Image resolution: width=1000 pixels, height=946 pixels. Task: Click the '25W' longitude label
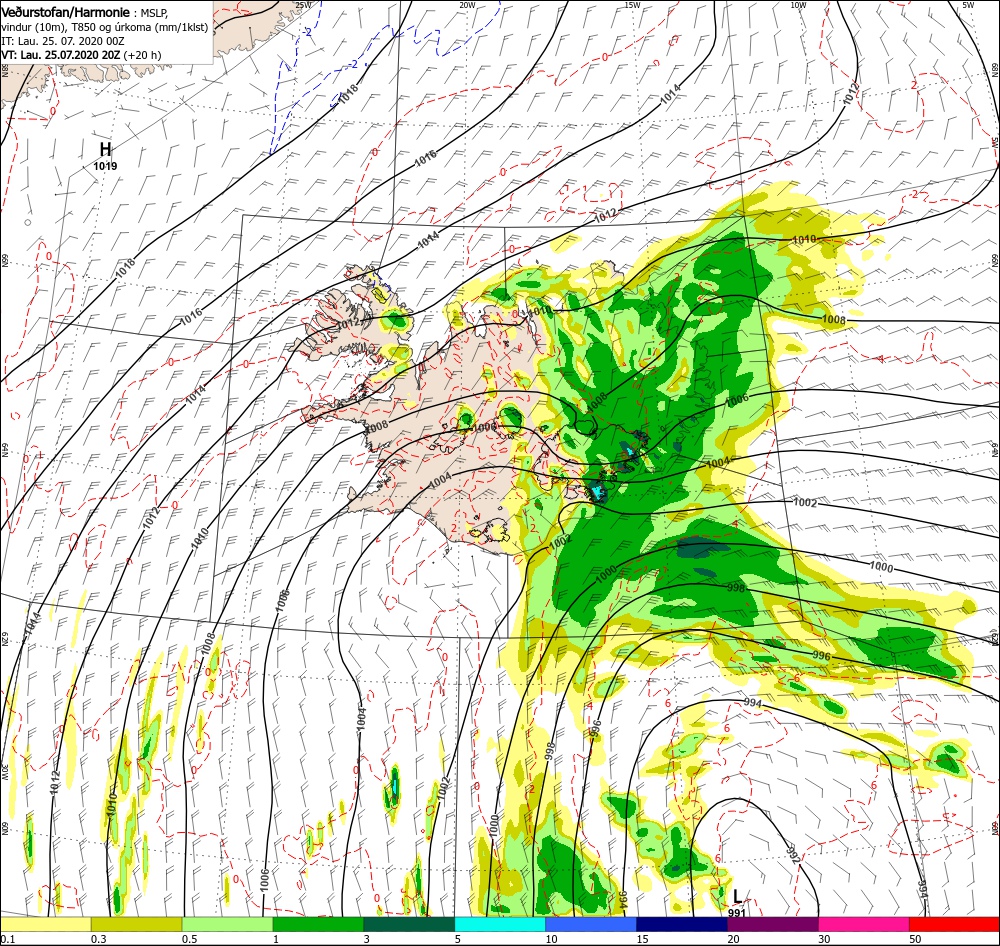click(x=304, y=5)
